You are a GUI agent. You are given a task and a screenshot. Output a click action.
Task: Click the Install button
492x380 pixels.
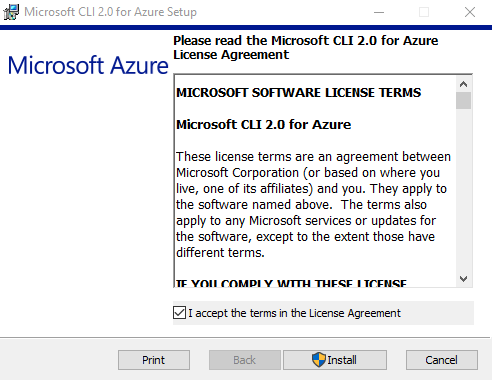coord(335,360)
